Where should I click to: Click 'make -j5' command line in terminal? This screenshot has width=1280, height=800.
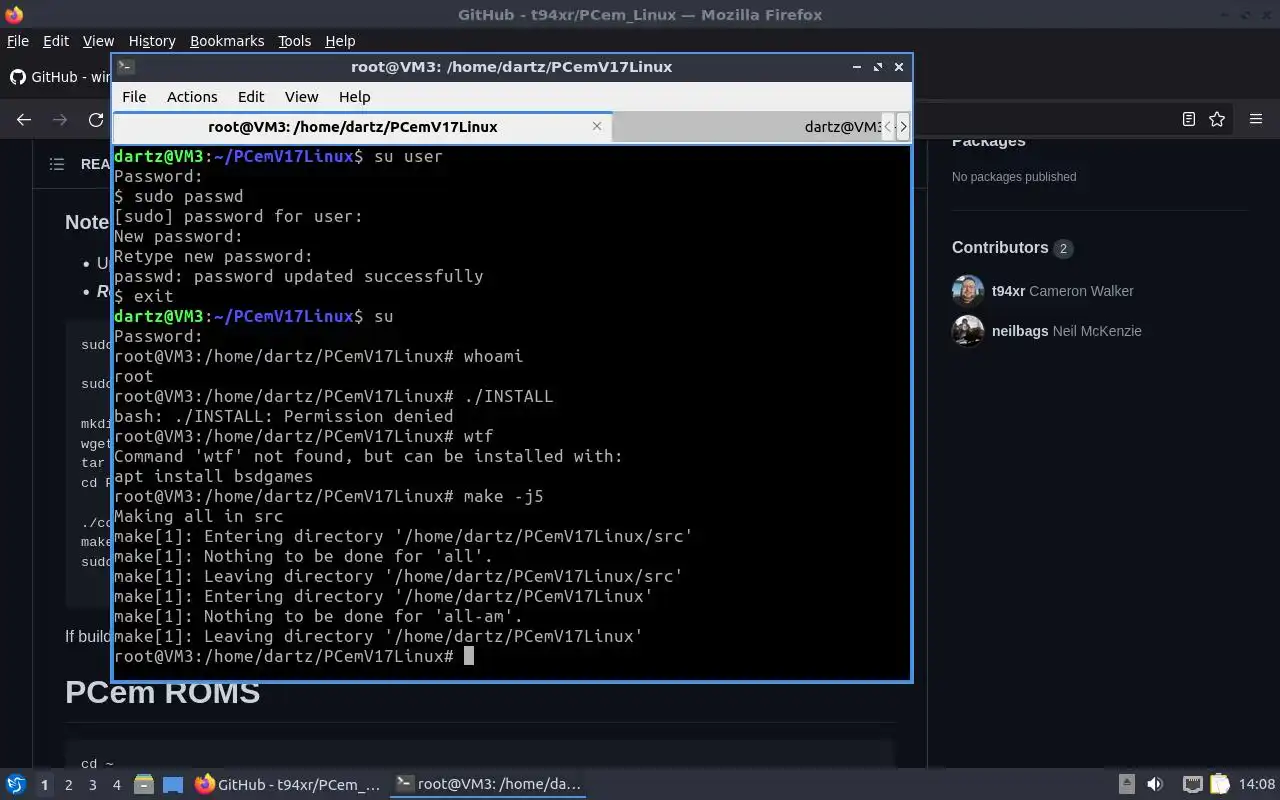(329, 496)
